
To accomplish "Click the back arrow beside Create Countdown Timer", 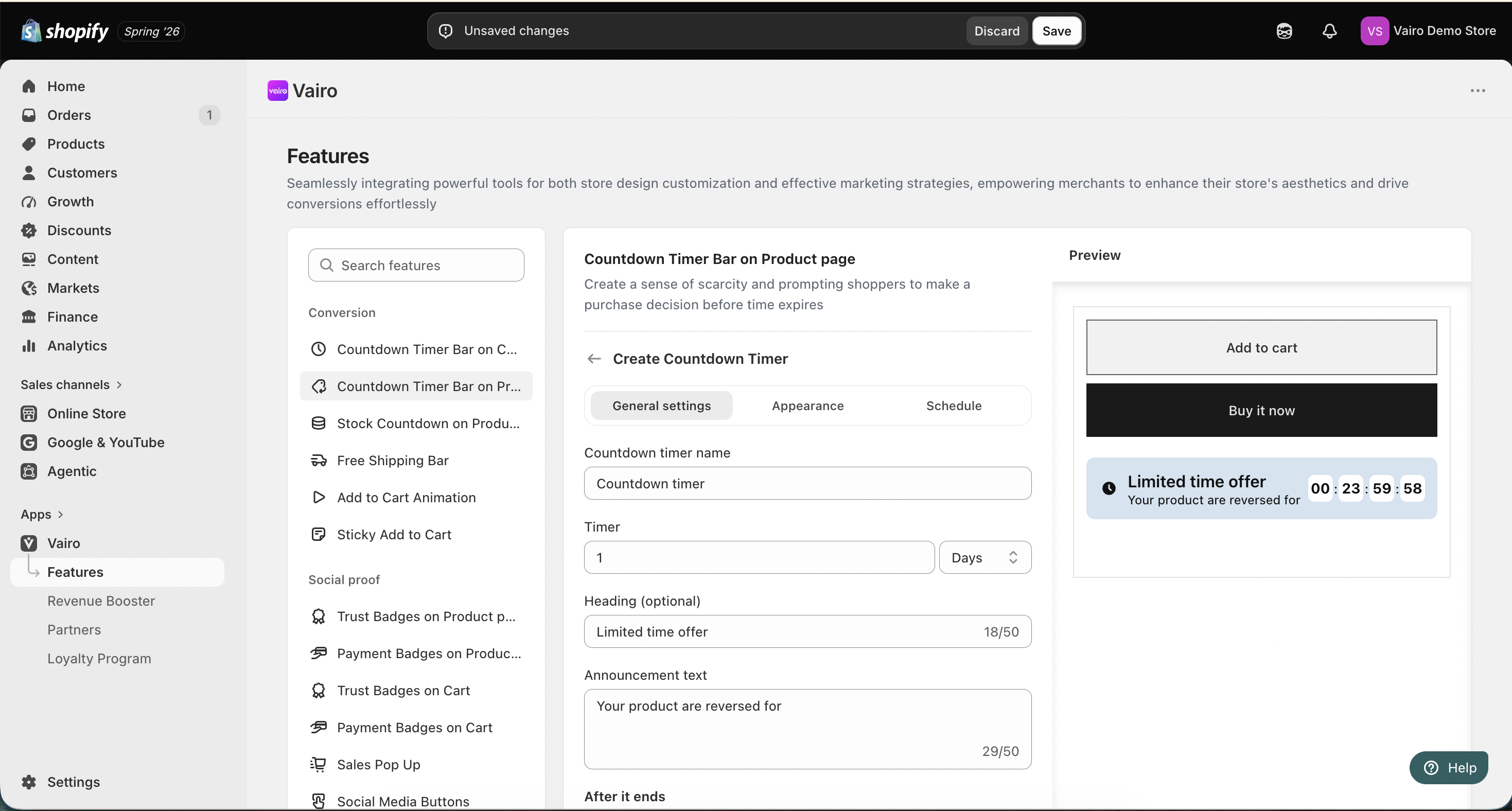I will tap(594, 359).
